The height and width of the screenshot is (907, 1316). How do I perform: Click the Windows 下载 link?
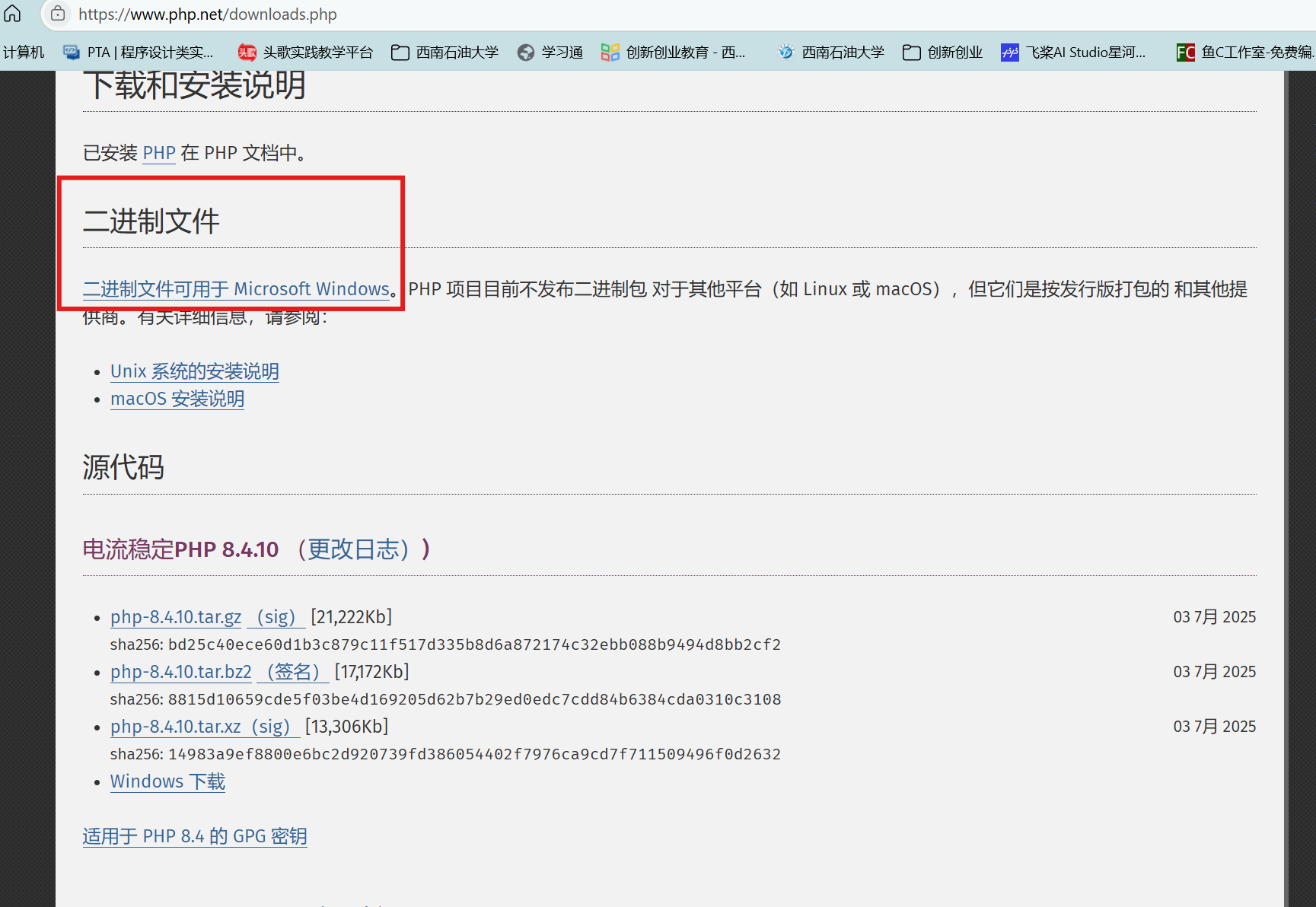point(167,781)
